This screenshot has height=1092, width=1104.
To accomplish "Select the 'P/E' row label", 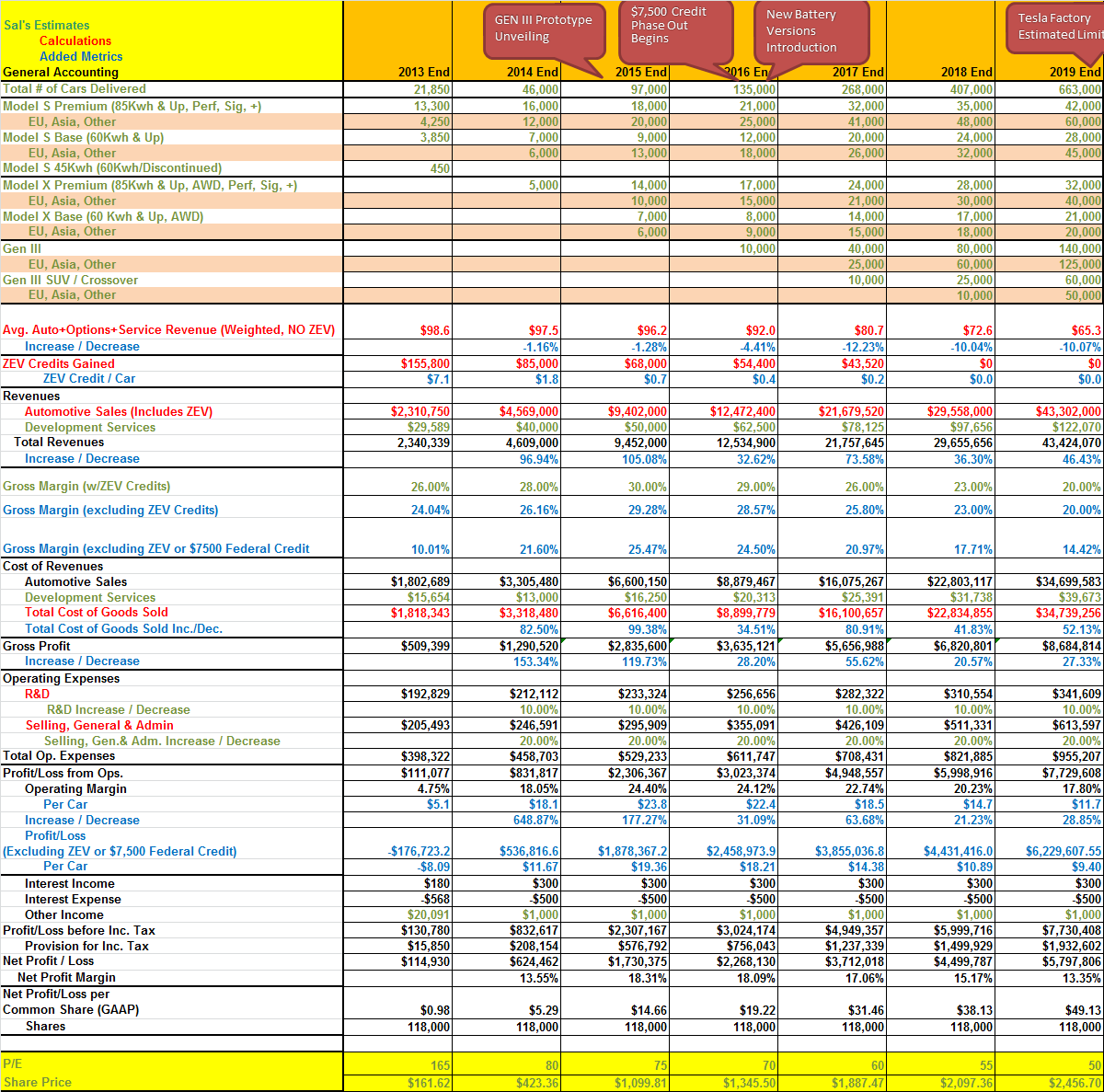I will click(12, 1063).
